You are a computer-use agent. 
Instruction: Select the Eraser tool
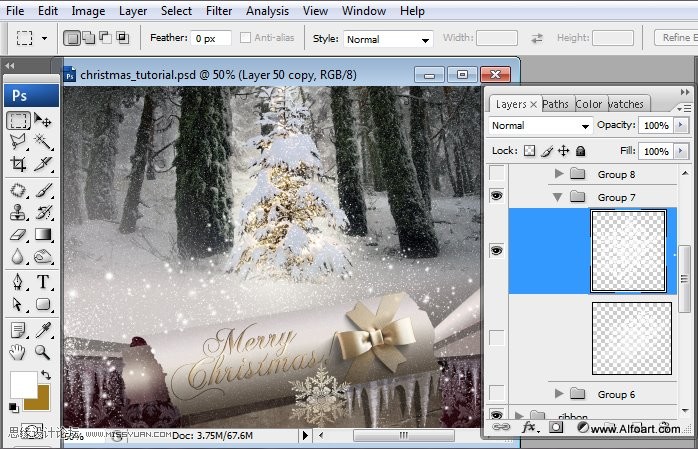pos(18,234)
